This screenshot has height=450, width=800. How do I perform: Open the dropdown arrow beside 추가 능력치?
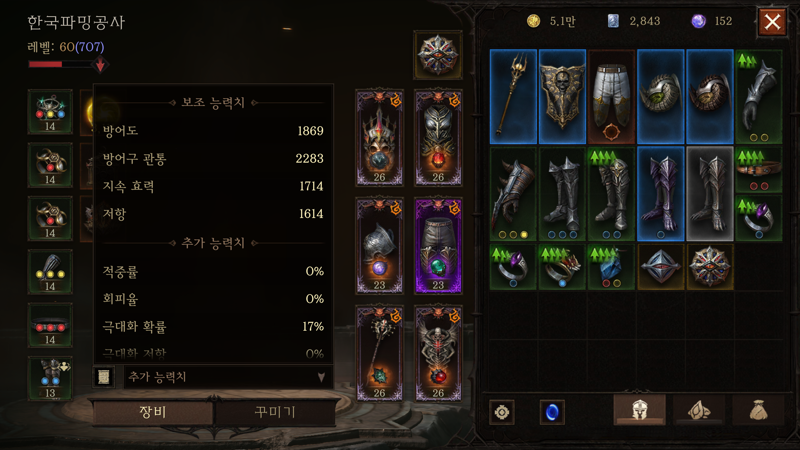pos(321,378)
